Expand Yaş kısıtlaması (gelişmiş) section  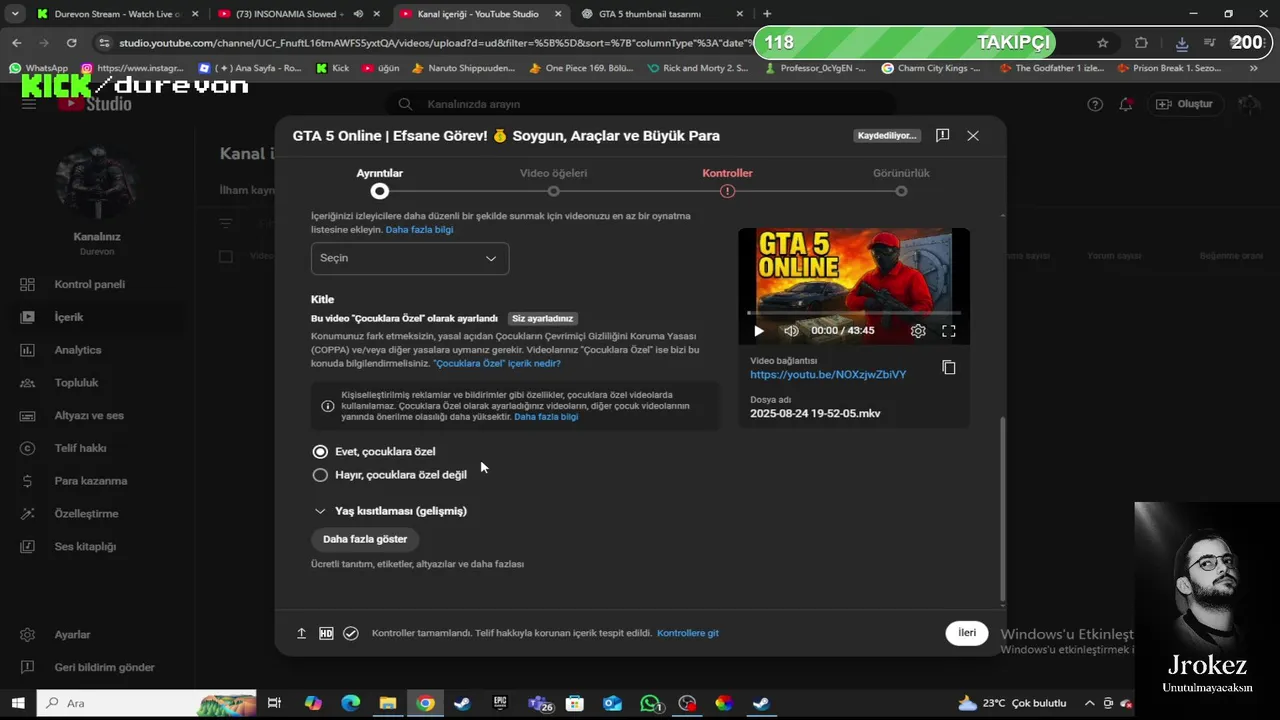coord(390,511)
